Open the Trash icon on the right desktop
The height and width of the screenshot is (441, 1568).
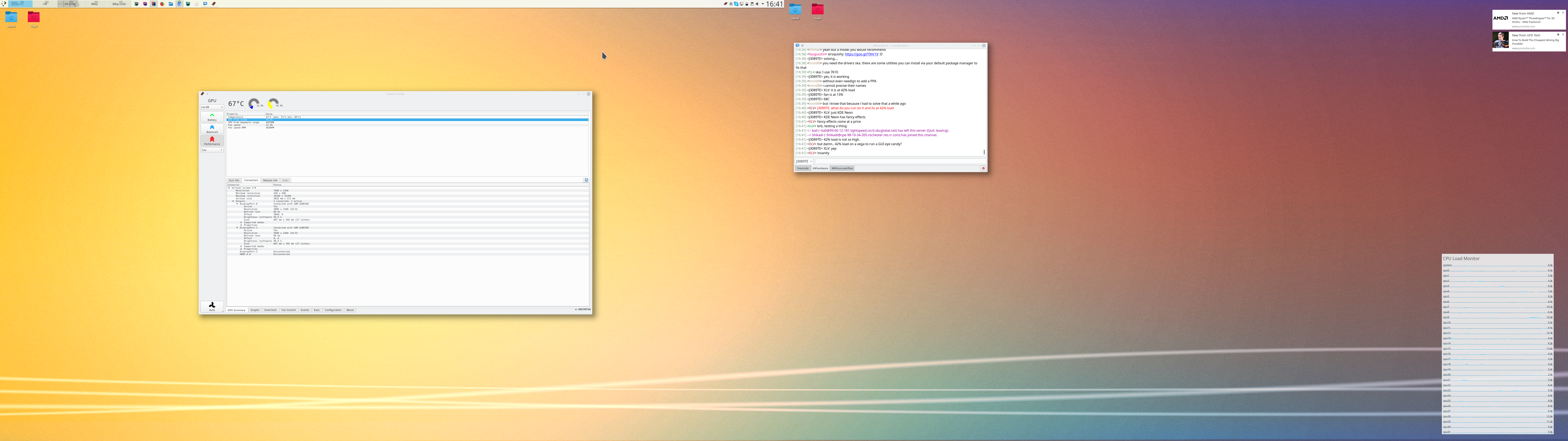click(817, 11)
